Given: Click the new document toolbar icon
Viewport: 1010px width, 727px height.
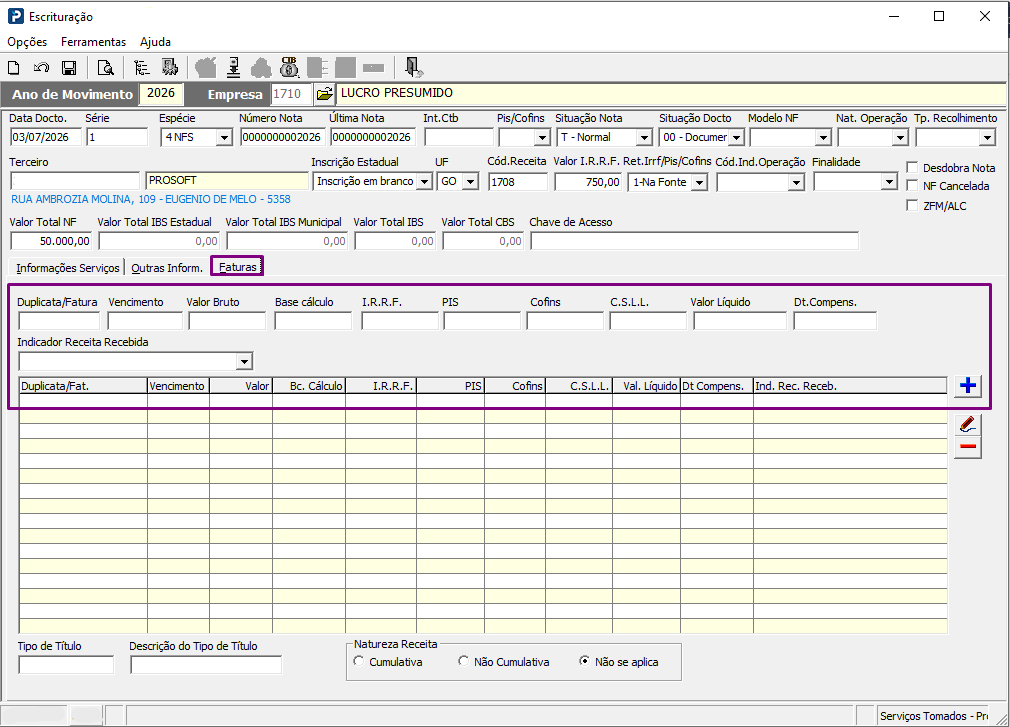Looking at the screenshot, I should tap(14, 68).
